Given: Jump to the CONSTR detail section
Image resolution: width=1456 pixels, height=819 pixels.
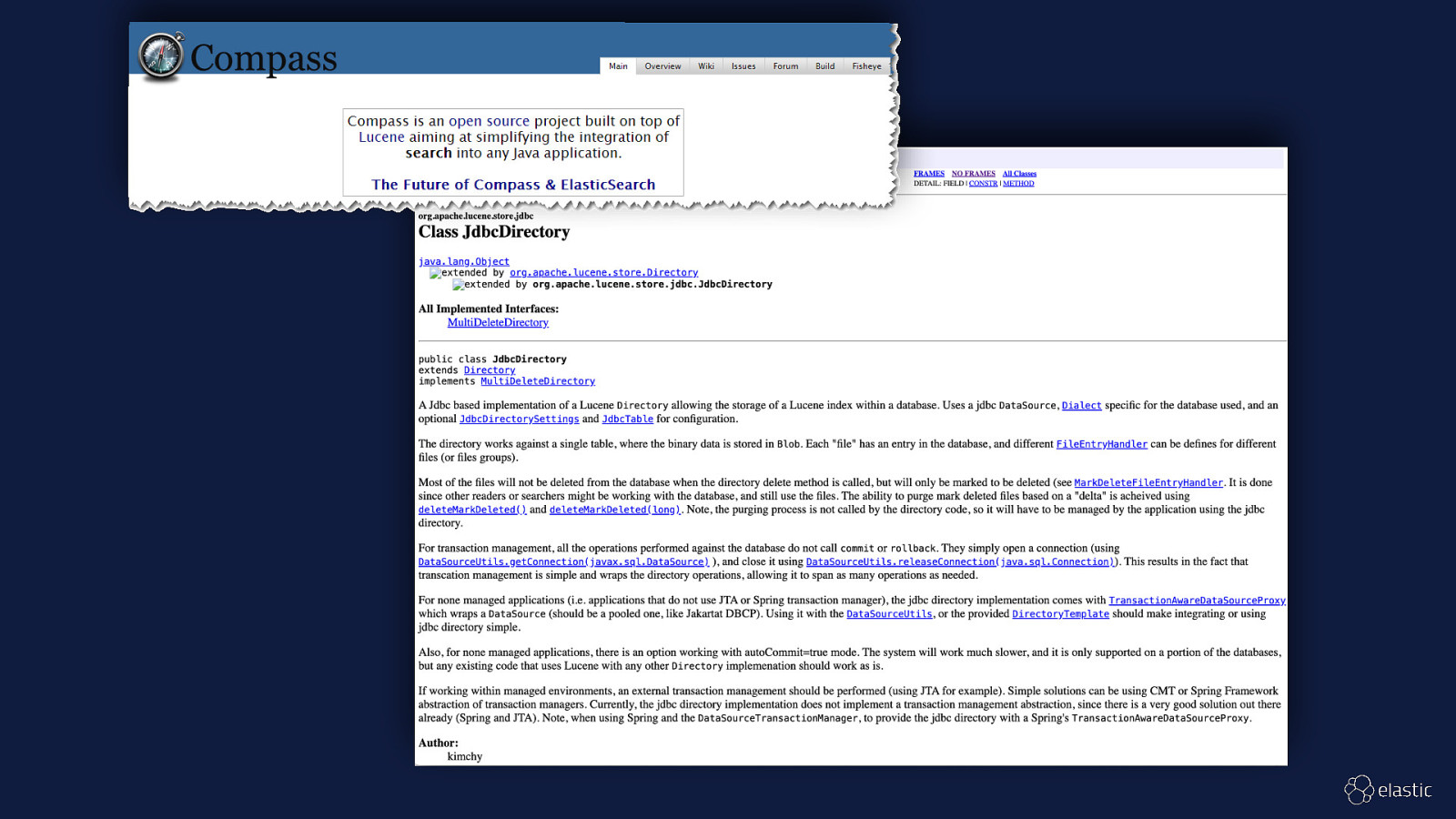Looking at the screenshot, I should point(983,184).
